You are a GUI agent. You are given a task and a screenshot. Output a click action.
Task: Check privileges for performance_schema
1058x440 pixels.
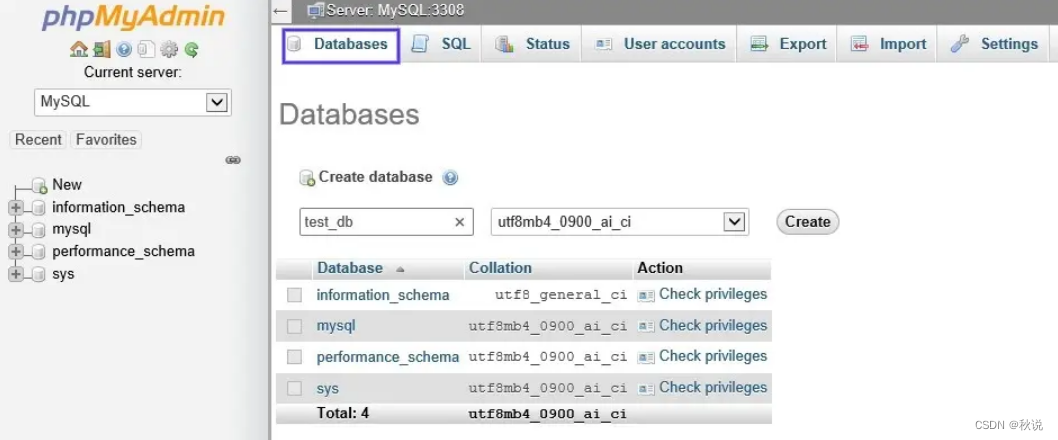[702, 356]
